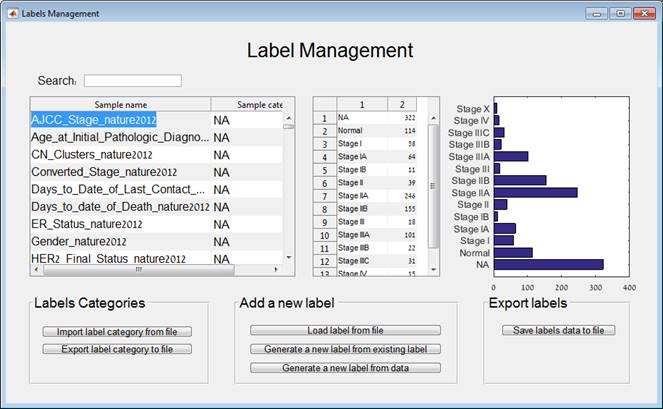Click column 2 header in values table
The image size is (663, 409).
pyautogui.click(x=402, y=104)
